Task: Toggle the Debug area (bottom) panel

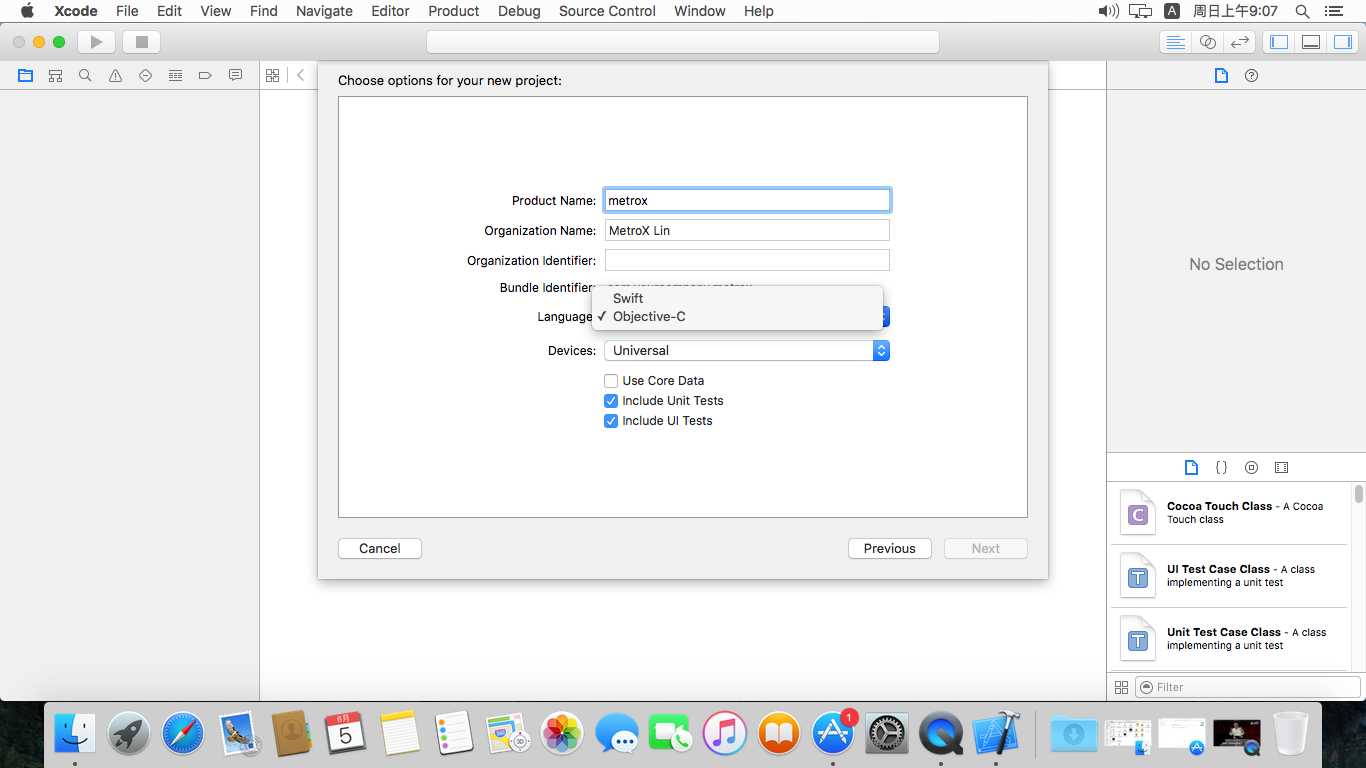Action: coord(1311,42)
